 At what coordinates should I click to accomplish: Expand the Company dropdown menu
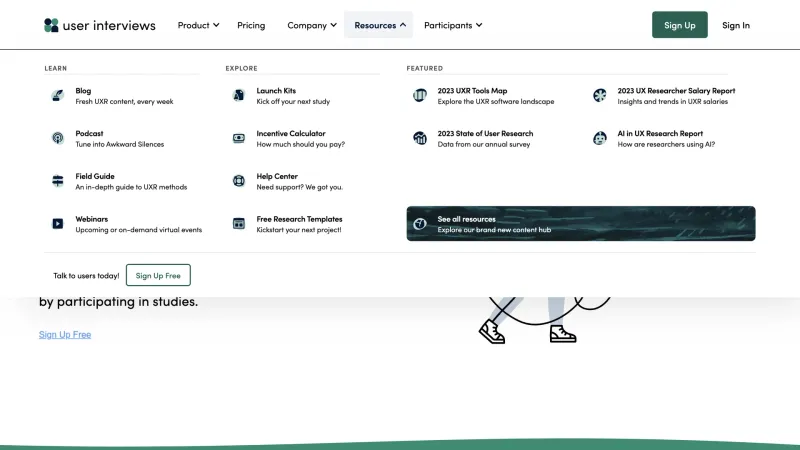(x=312, y=25)
